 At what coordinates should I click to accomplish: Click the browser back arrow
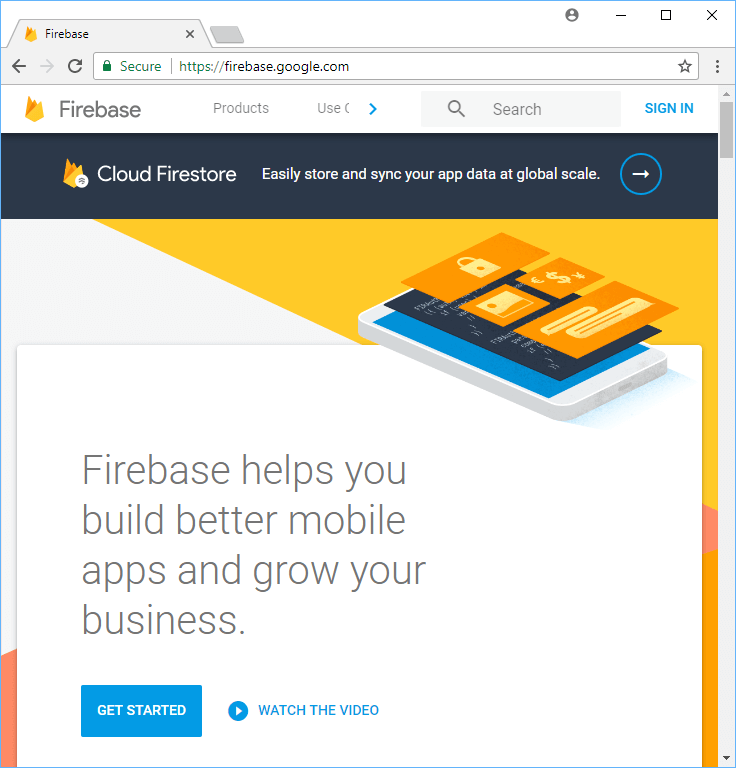pos(19,66)
